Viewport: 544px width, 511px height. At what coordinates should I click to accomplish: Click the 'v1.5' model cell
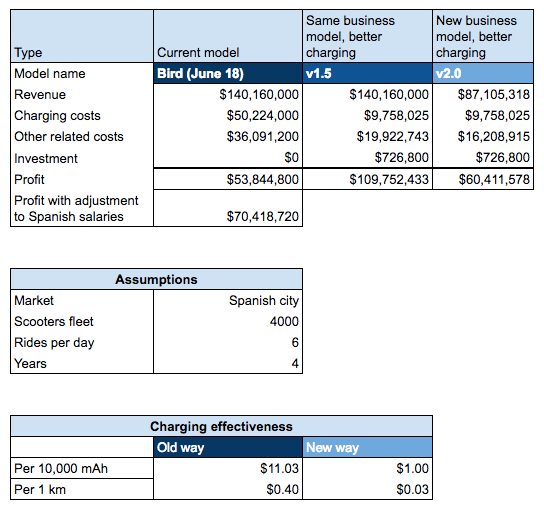point(367,73)
